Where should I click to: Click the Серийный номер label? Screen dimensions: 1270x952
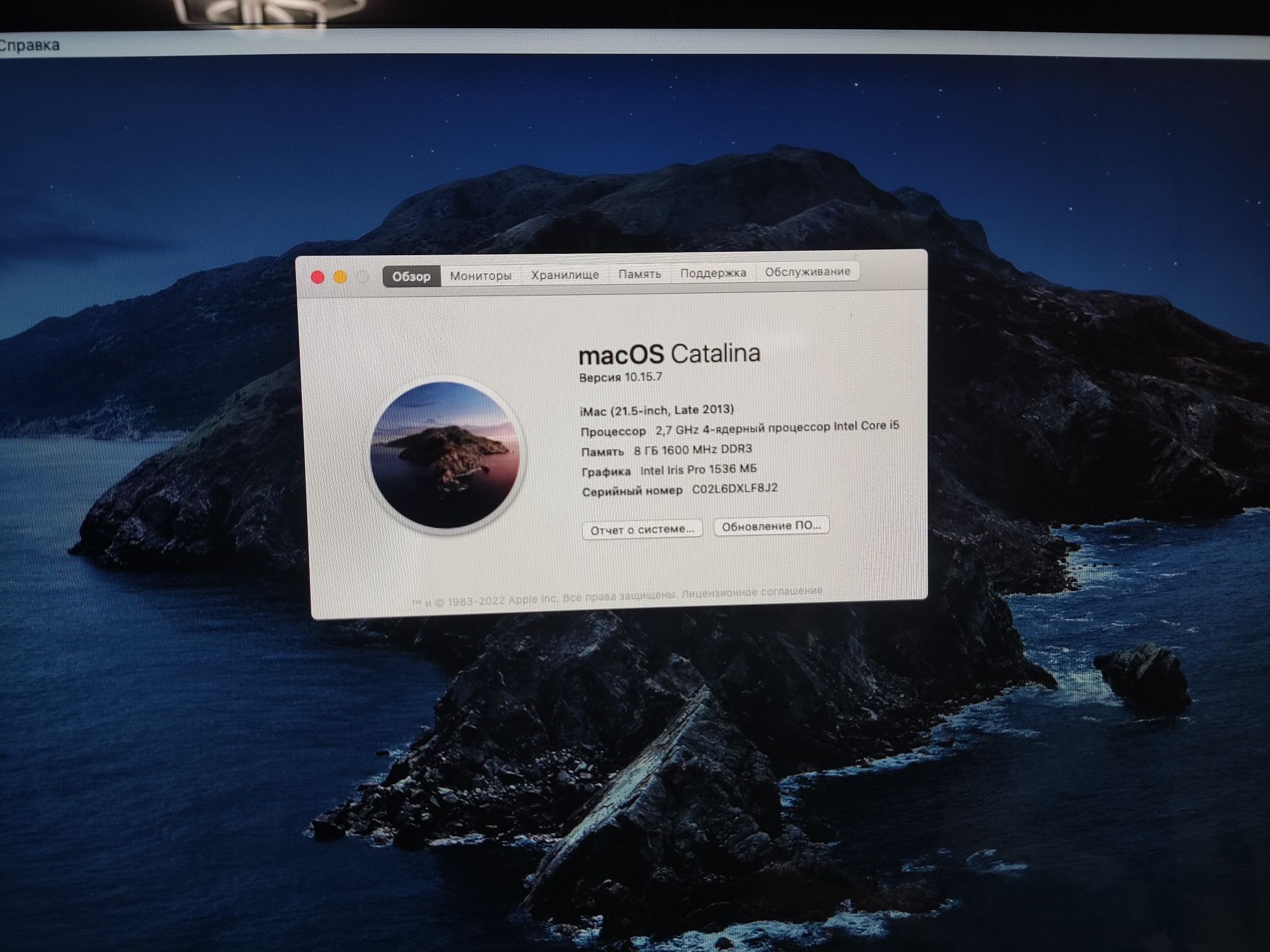tap(632, 491)
